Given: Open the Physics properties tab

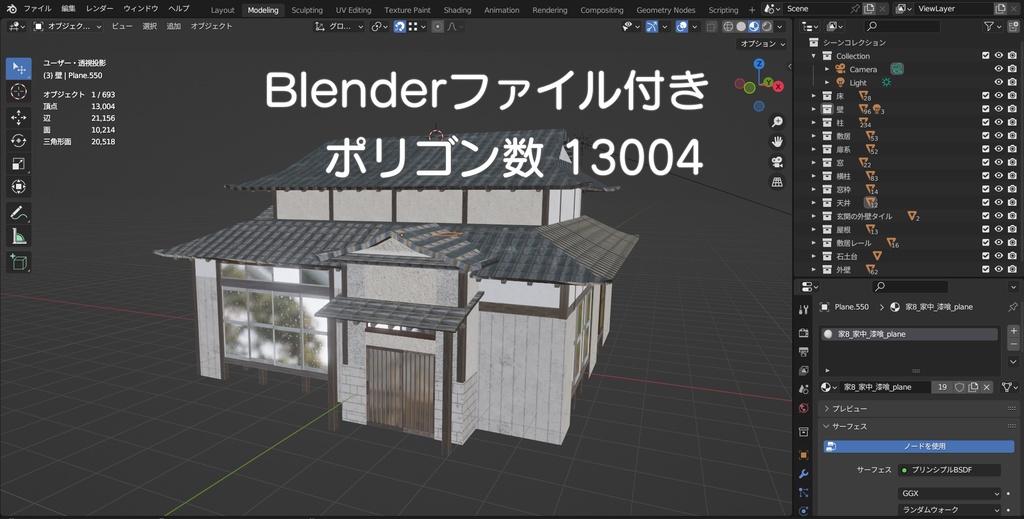Looking at the screenshot, I should coord(804,511).
